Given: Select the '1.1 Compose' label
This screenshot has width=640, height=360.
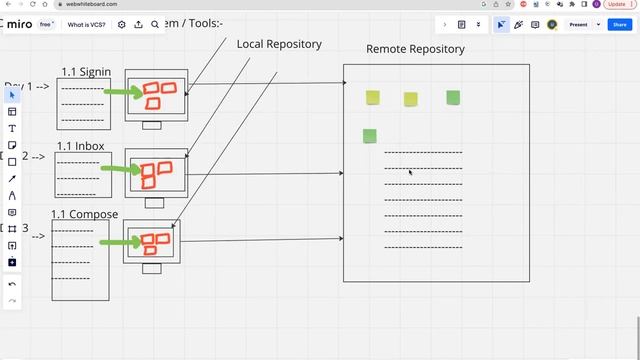Looking at the screenshot, I should pos(84,214).
